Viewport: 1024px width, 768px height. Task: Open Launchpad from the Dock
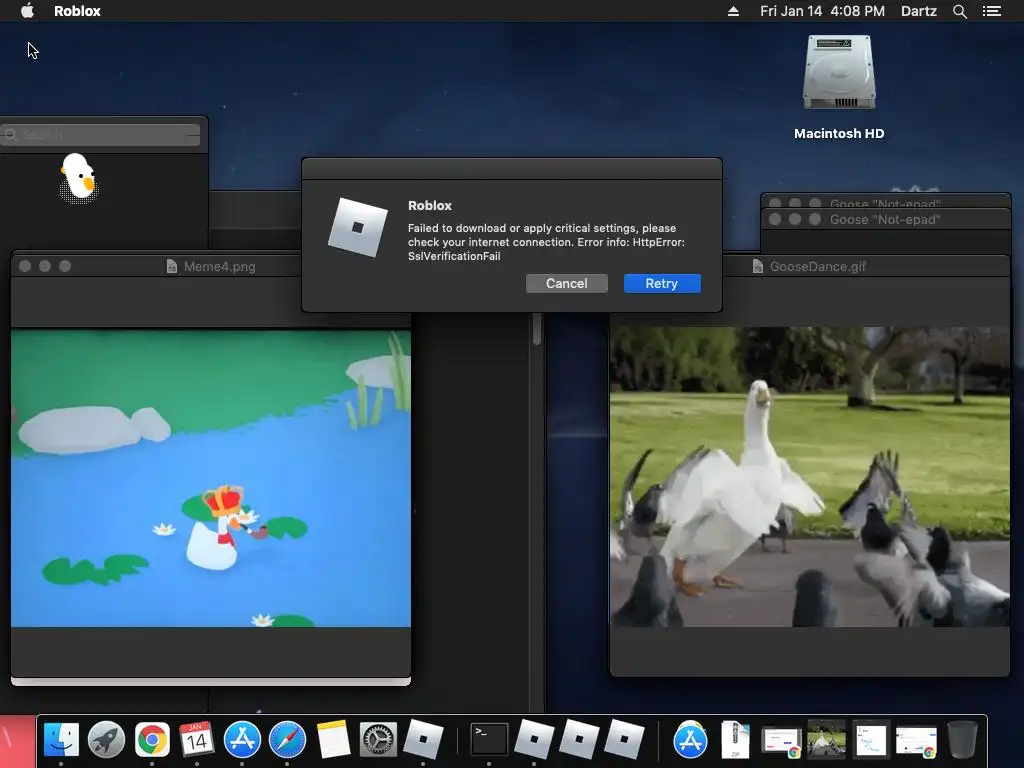[106, 740]
